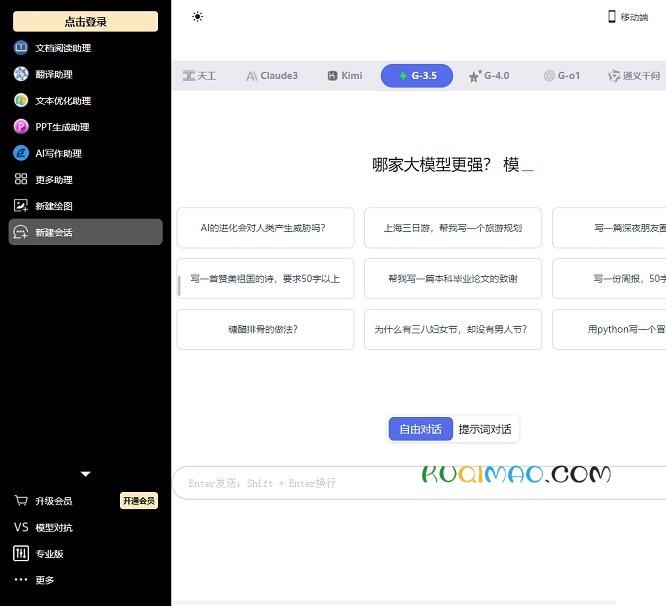Open PPT生成助理 text label

(62, 127)
